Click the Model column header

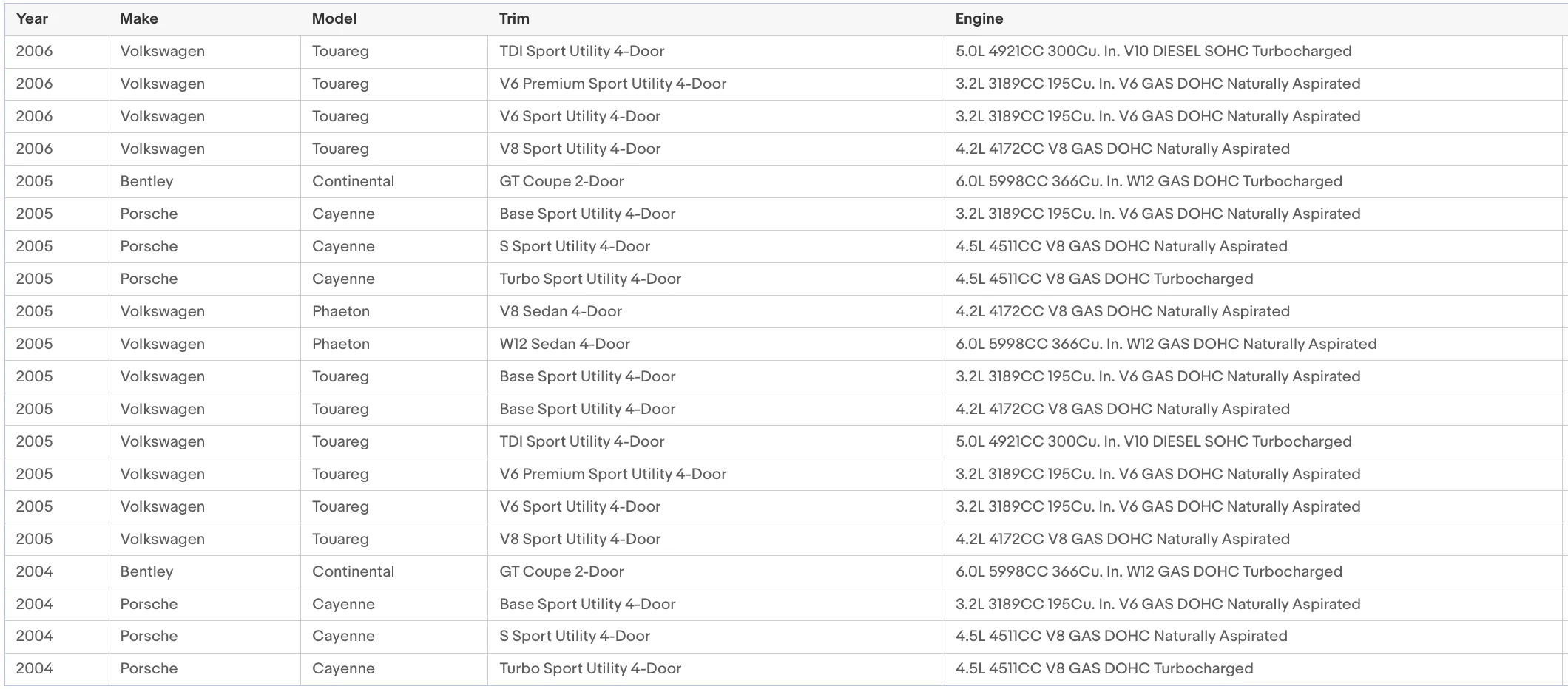click(334, 19)
